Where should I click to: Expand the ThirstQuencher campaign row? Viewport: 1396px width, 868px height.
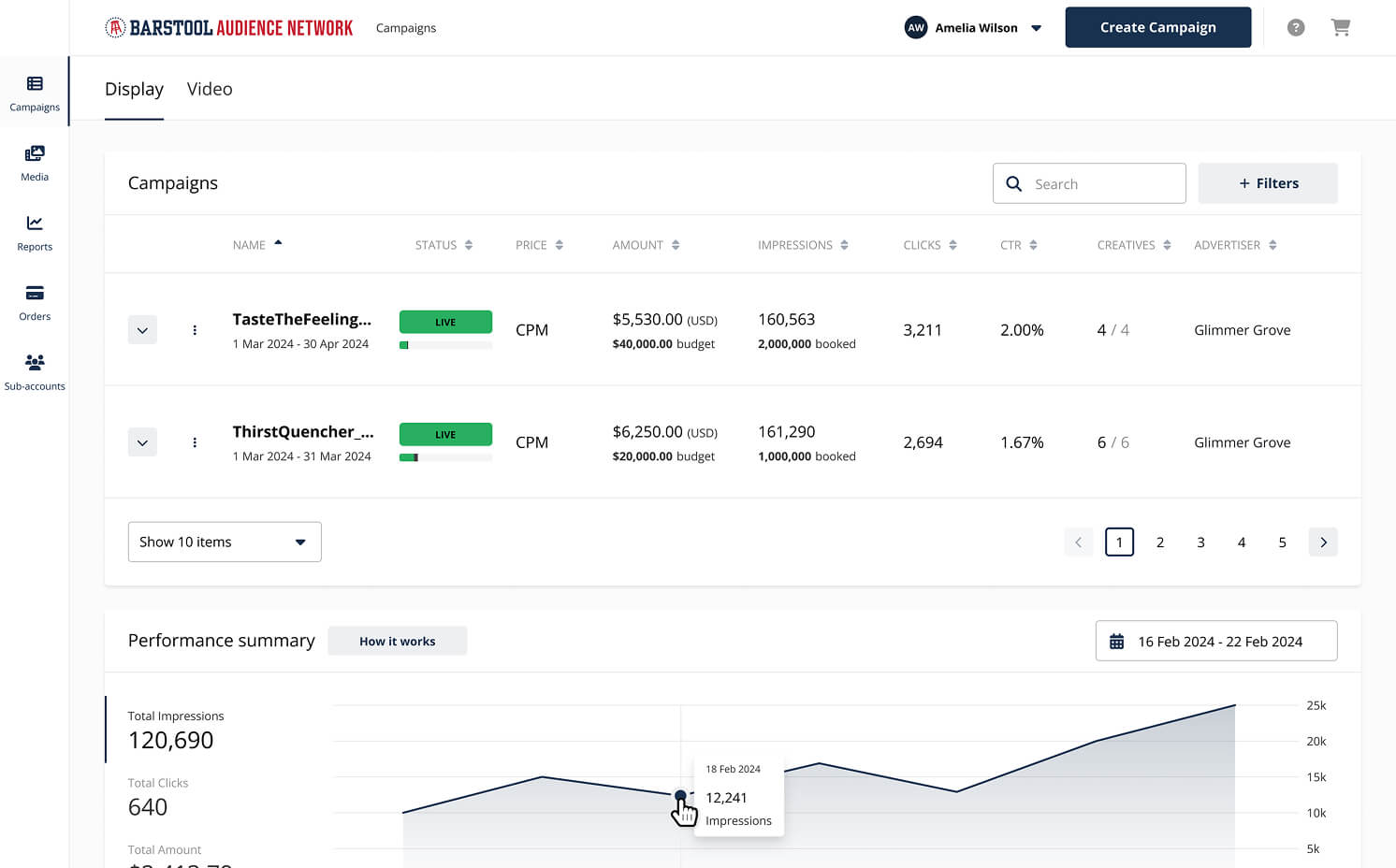(142, 441)
